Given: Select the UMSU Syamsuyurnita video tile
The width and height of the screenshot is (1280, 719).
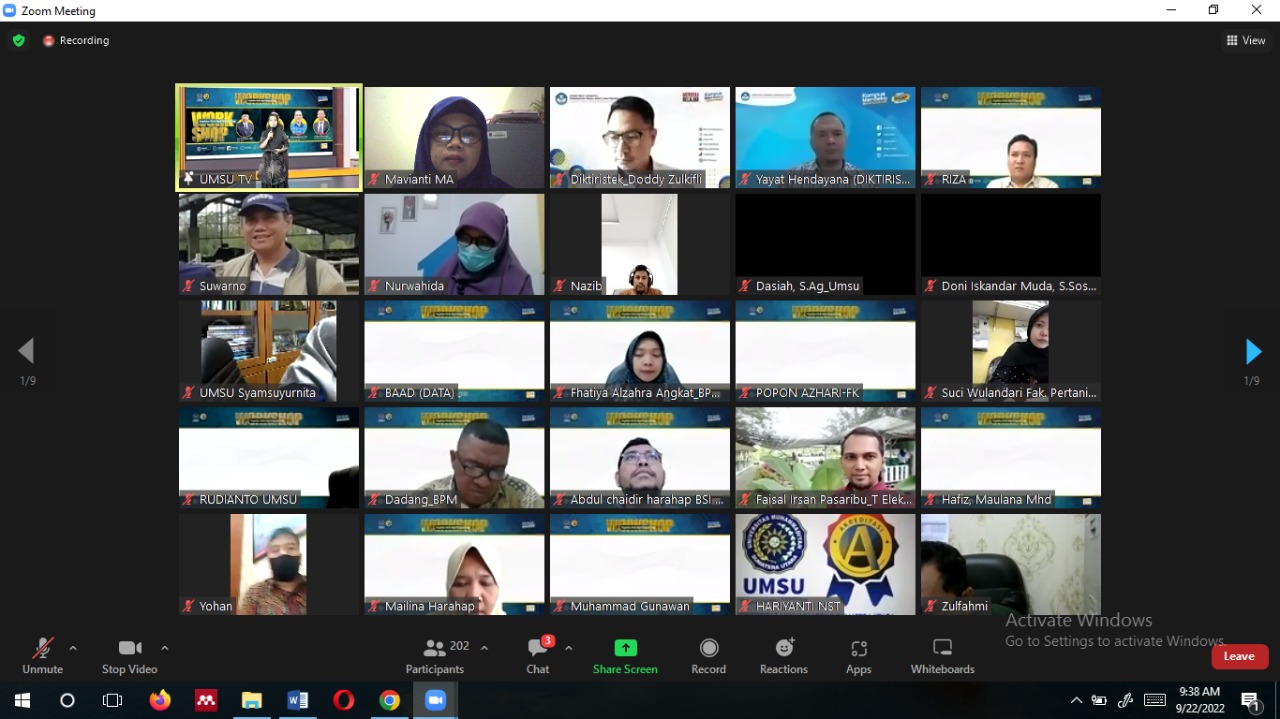Looking at the screenshot, I should click(x=269, y=351).
